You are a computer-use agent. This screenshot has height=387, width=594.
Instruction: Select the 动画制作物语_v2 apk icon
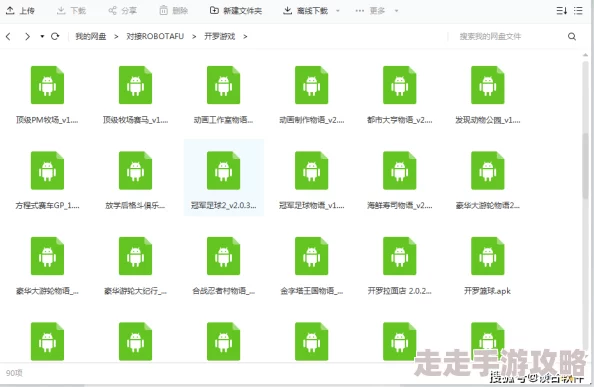click(x=311, y=85)
